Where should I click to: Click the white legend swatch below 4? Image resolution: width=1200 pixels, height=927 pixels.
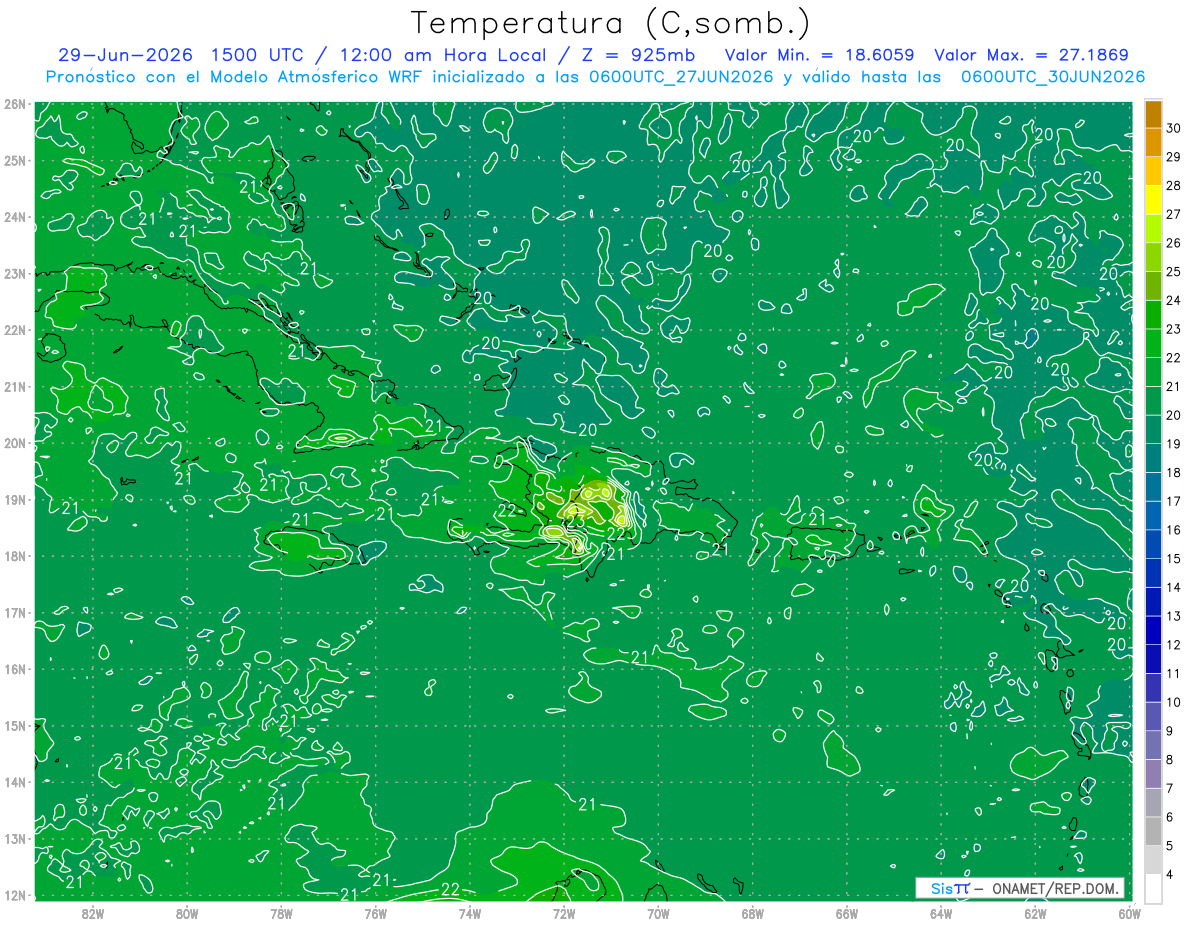point(1153,888)
